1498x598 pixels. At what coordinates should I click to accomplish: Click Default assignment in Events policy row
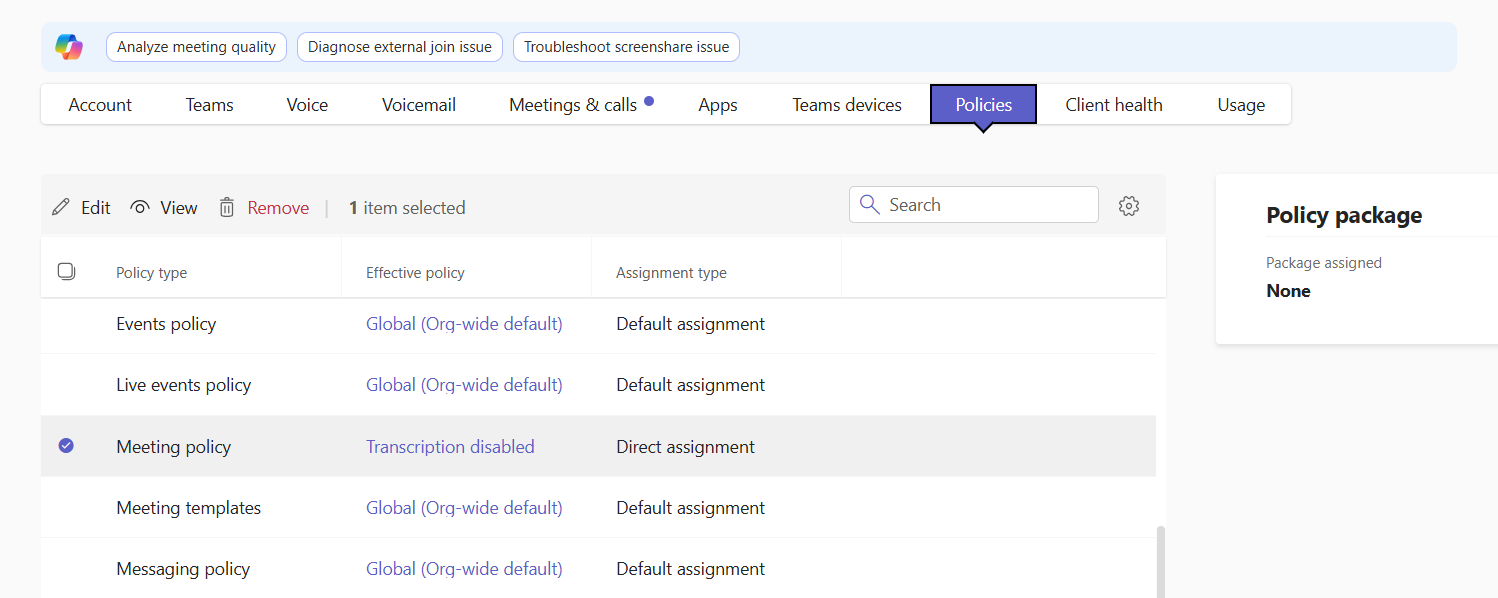pos(690,324)
